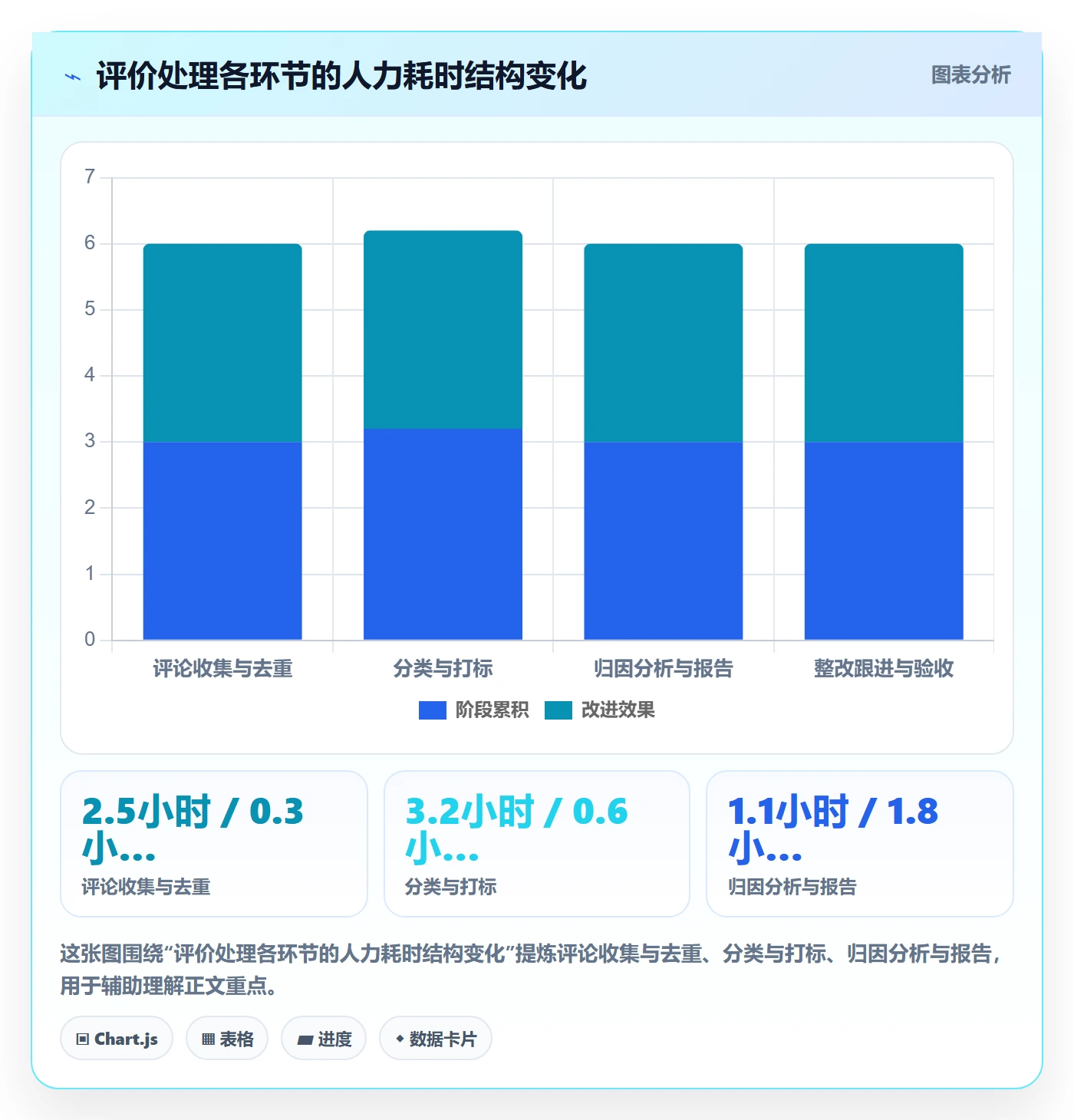Select the 数据卡片 tag chip
Image resolution: width=1074 pixels, height=1120 pixels.
pyautogui.click(x=436, y=1039)
